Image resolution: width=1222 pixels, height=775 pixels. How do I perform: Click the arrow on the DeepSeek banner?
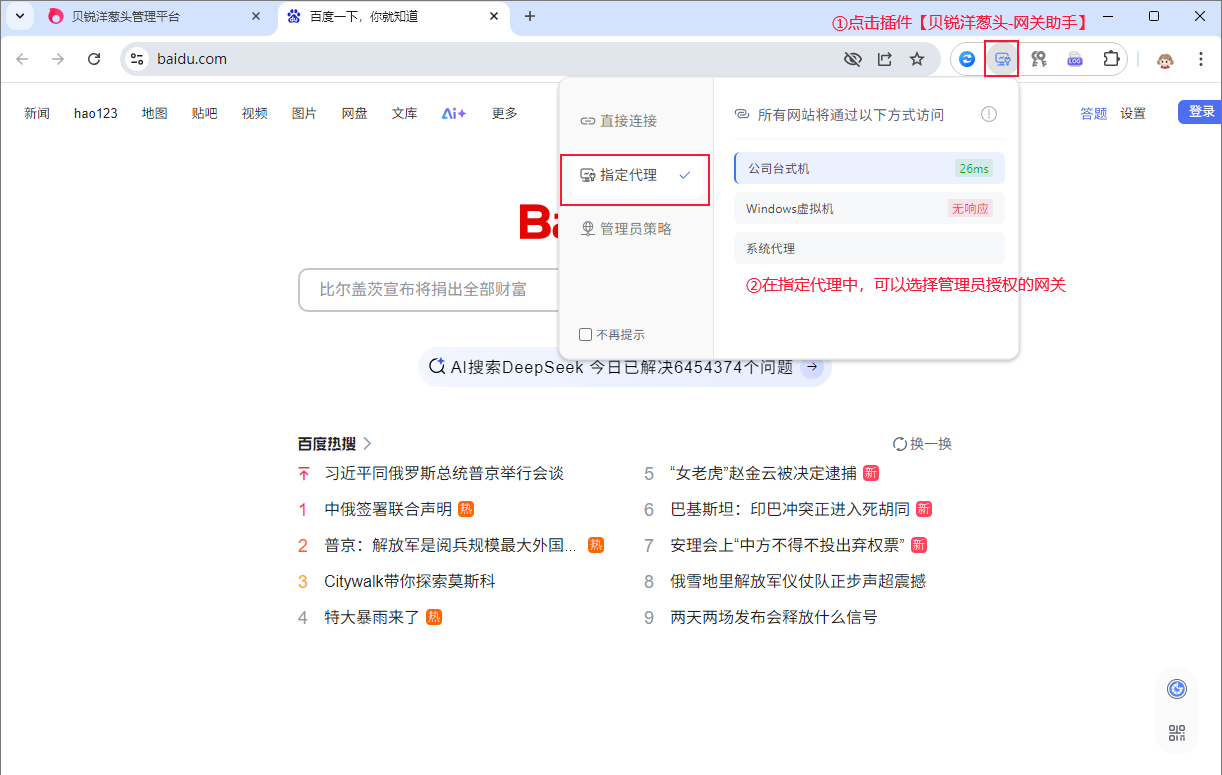813,367
